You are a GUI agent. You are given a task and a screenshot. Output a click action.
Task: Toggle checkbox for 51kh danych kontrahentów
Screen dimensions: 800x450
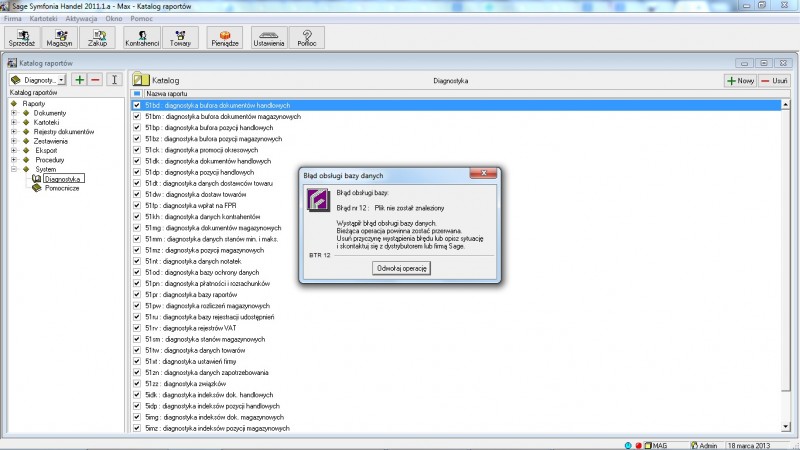137,216
